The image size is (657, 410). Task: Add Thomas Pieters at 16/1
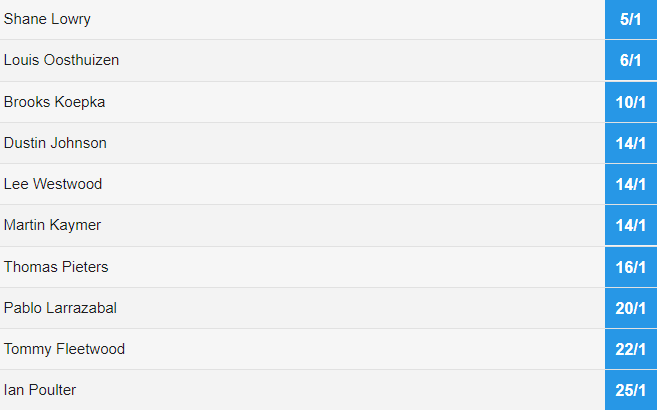click(631, 267)
